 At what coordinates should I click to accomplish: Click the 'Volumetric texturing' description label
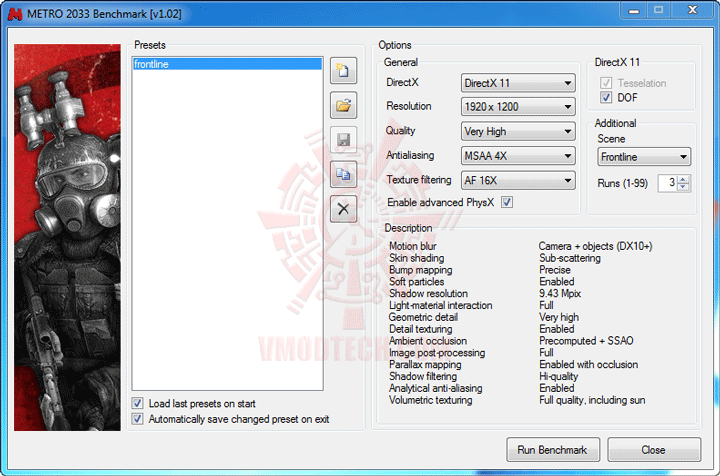coord(430,400)
